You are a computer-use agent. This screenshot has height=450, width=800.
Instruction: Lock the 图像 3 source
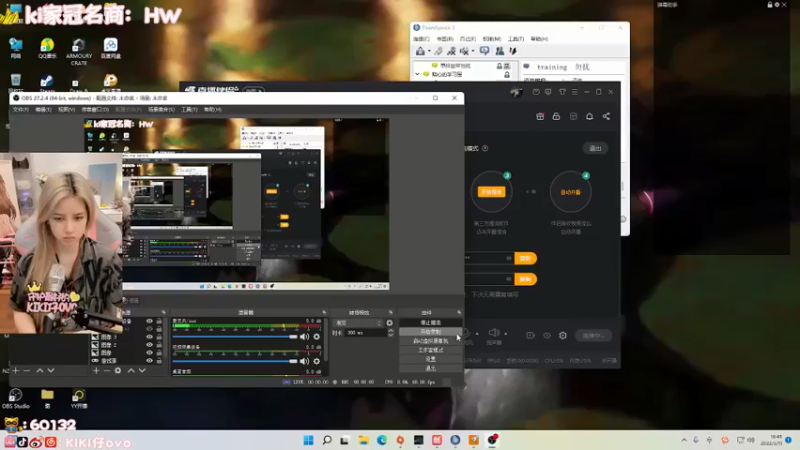(x=159, y=337)
